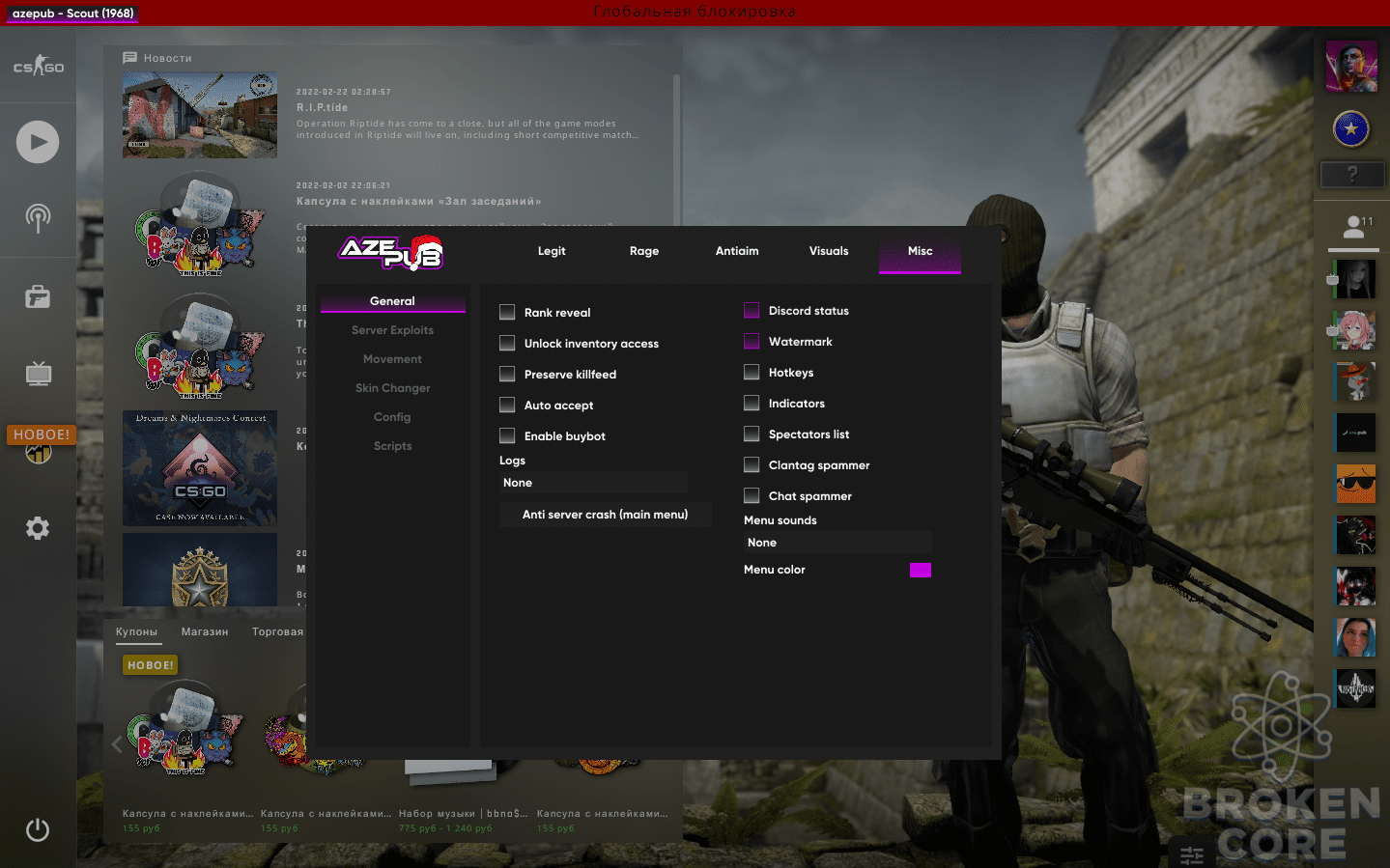Click the blue star rank badge
Image resolution: width=1390 pixels, height=868 pixels.
[1351, 128]
